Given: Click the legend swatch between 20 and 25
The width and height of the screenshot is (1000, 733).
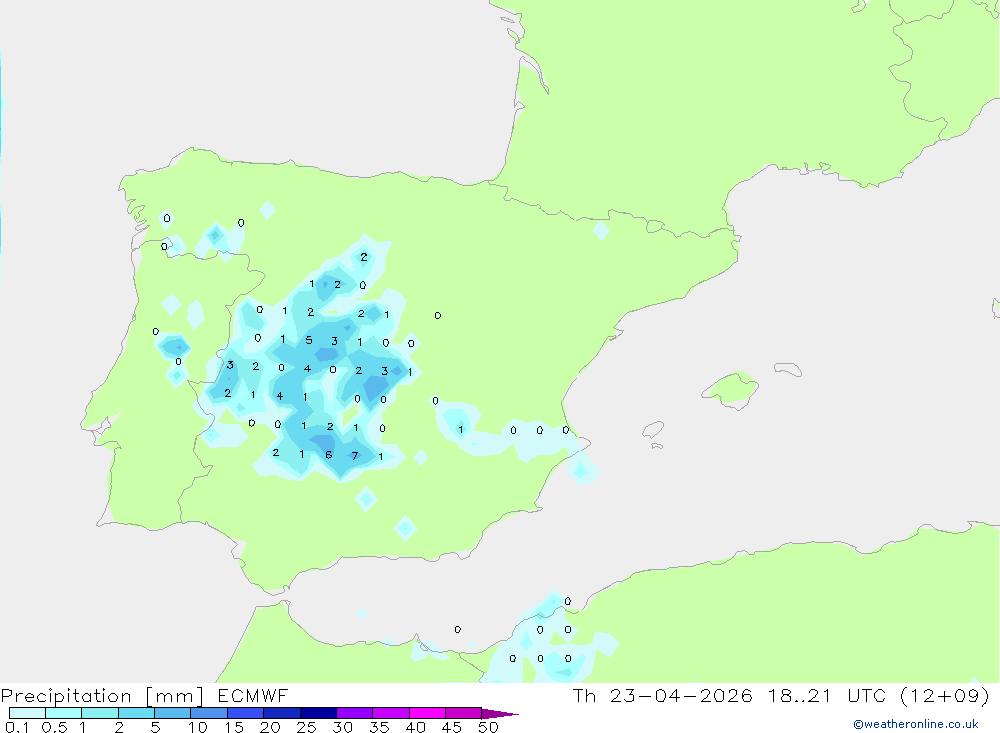Looking at the screenshot, I should pos(282,713).
